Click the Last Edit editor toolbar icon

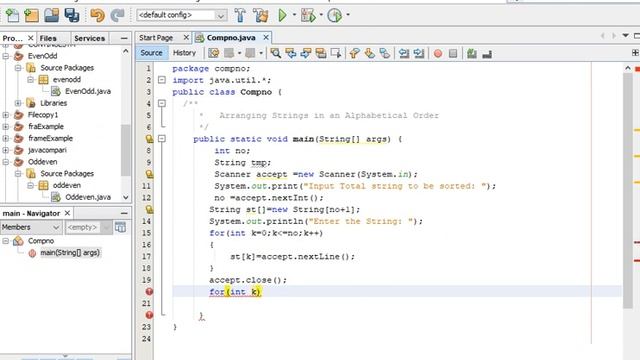coord(213,53)
